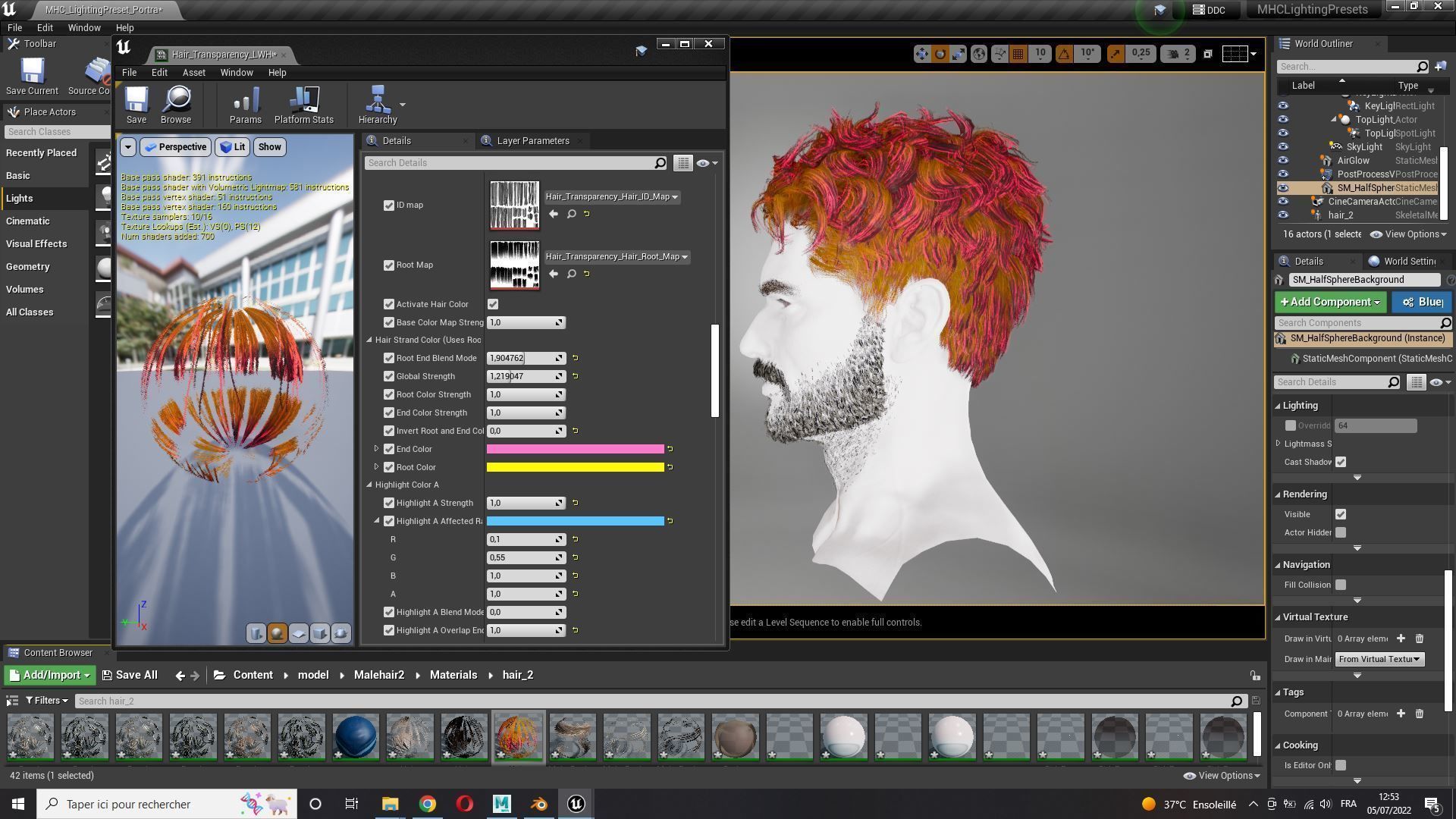Open camera speed setting in viewport
Image resolution: width=1456 pixels, height=819 pixels.
pos(1179,54)
